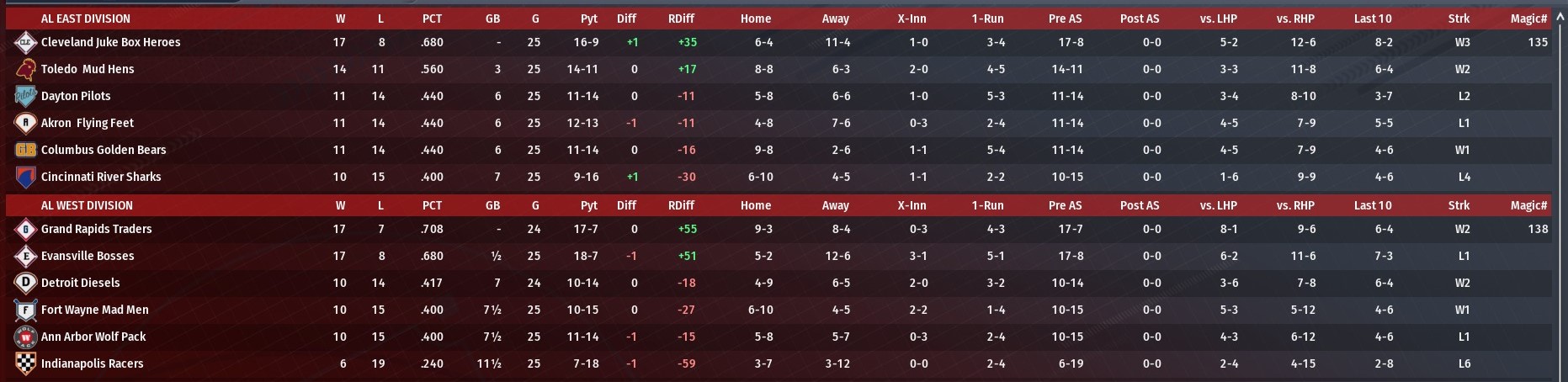1568x382 pixels.
Task: Click the Grand Rapids Traders logo
Action: [x=25, y=229]
